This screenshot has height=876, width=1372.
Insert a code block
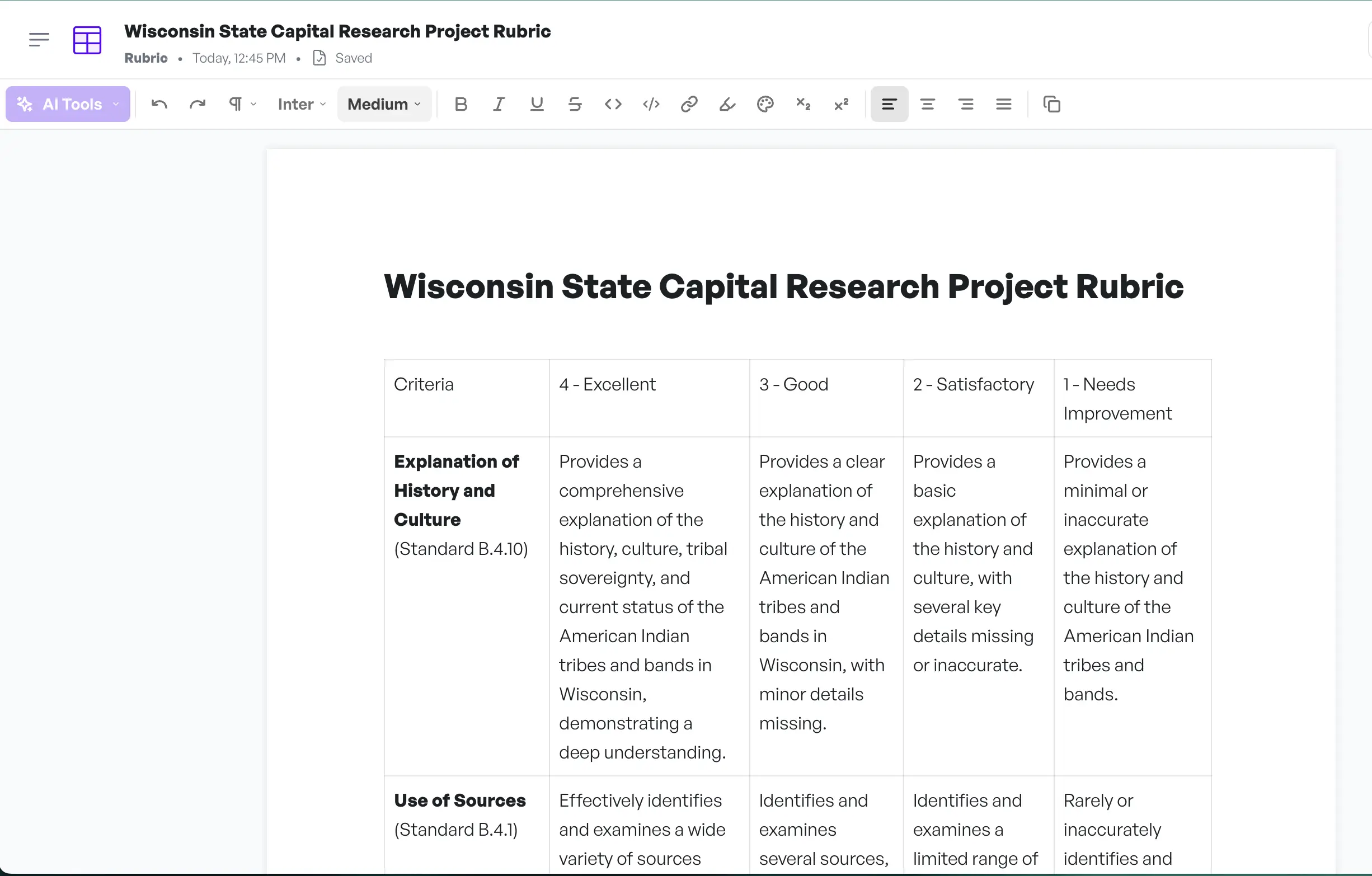tap(651, 104)
